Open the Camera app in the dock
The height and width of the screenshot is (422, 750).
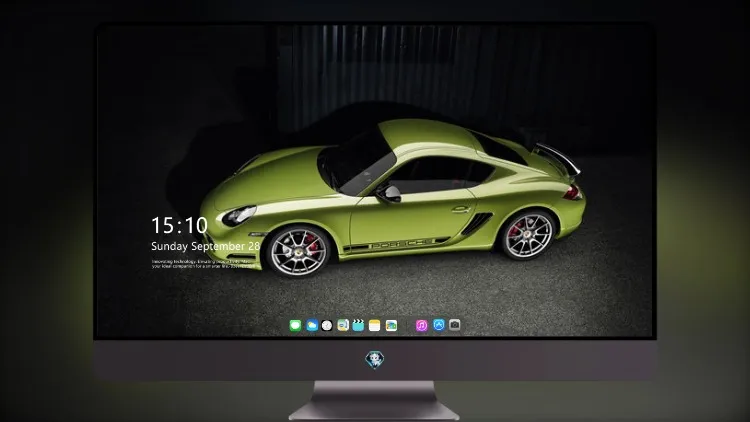(454, 325)
